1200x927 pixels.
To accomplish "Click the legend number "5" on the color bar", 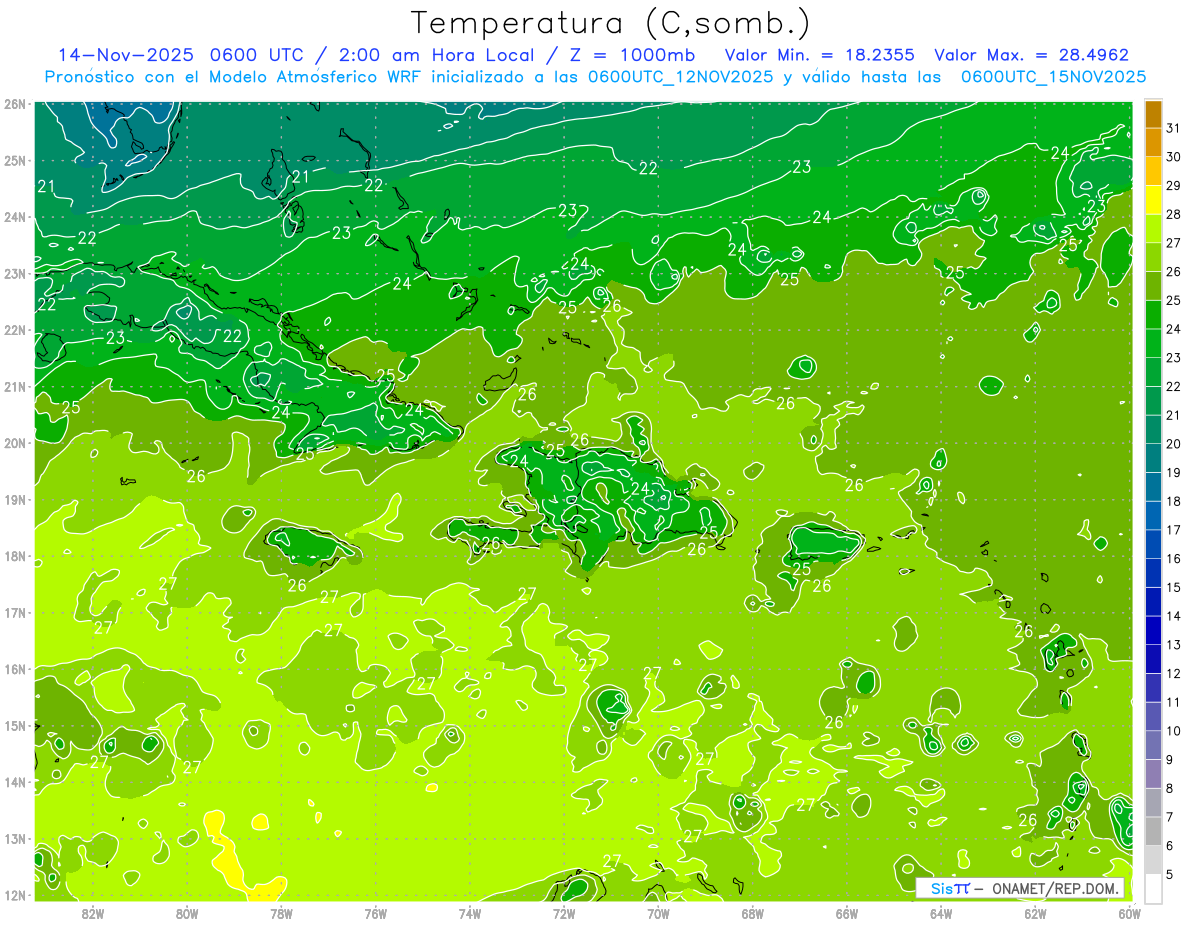I will pyautogui.click(x=1171, y=875).
